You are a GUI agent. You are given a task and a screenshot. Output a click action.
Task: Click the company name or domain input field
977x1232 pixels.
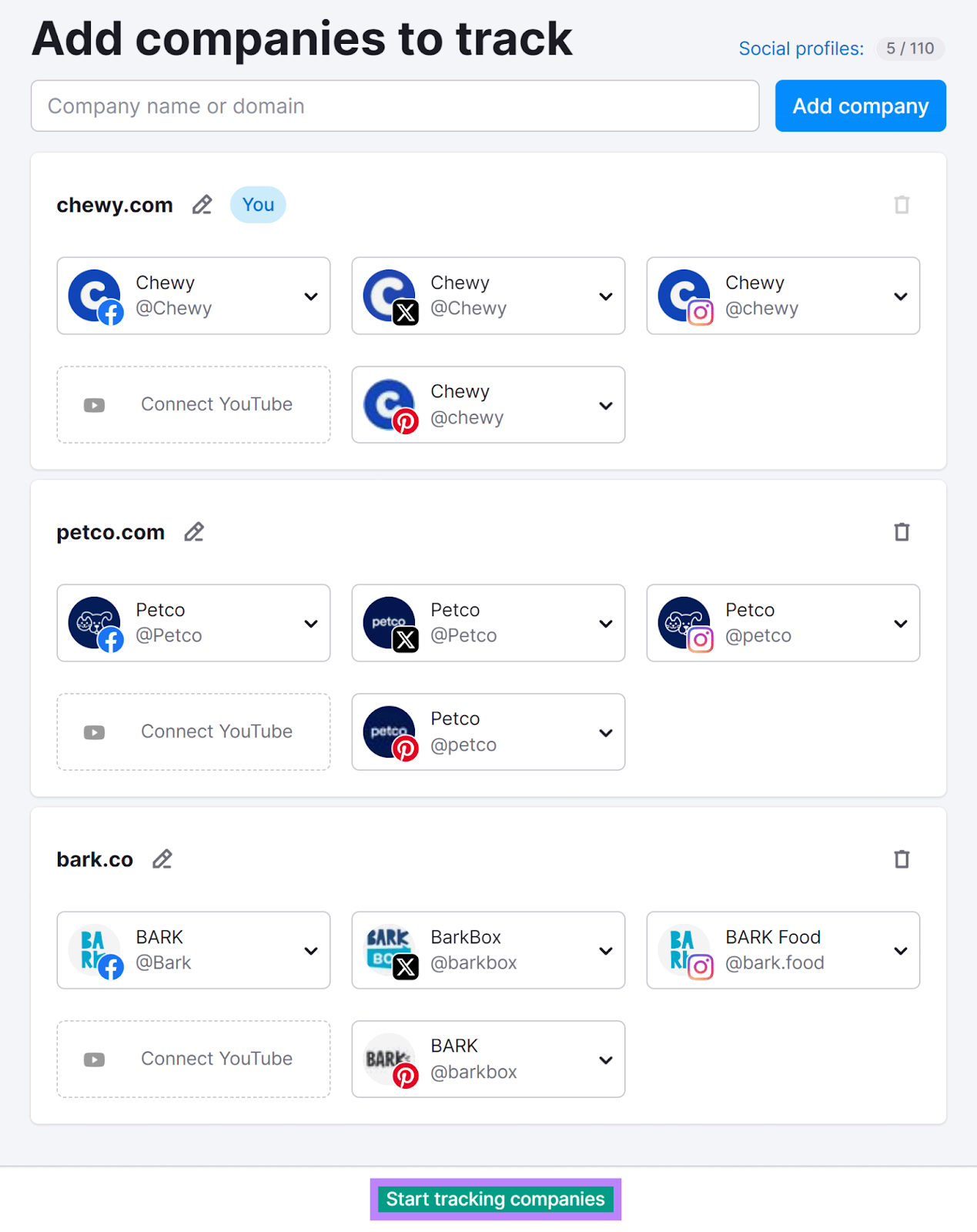point(395,105)
